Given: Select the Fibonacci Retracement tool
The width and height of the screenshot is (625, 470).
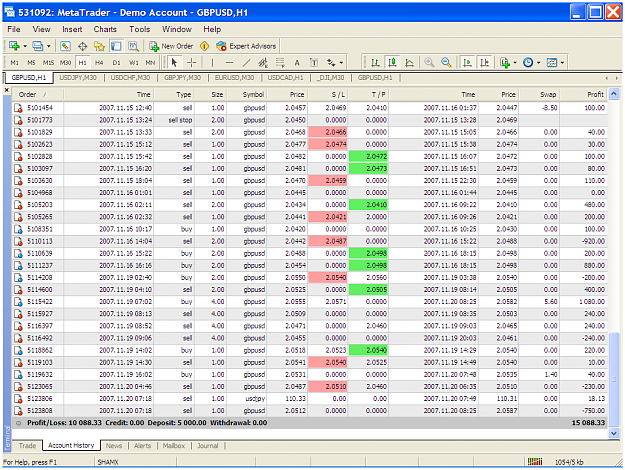Looking at the screenshot, I should point(280,63).
